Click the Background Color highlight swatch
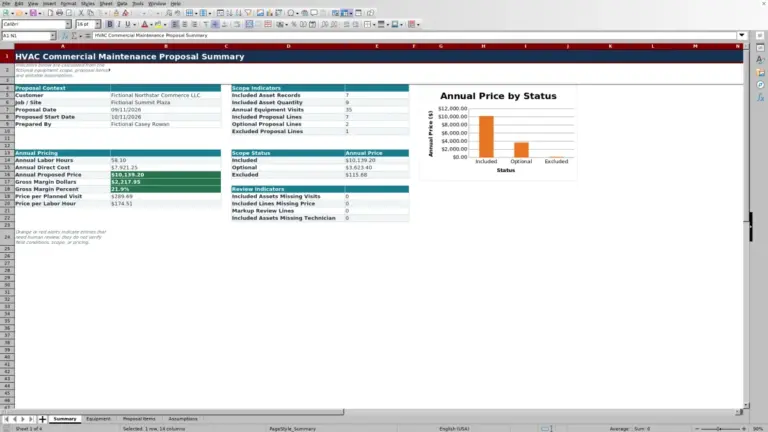Viewport: 768px width, 432px height. (x=158, y=24)
